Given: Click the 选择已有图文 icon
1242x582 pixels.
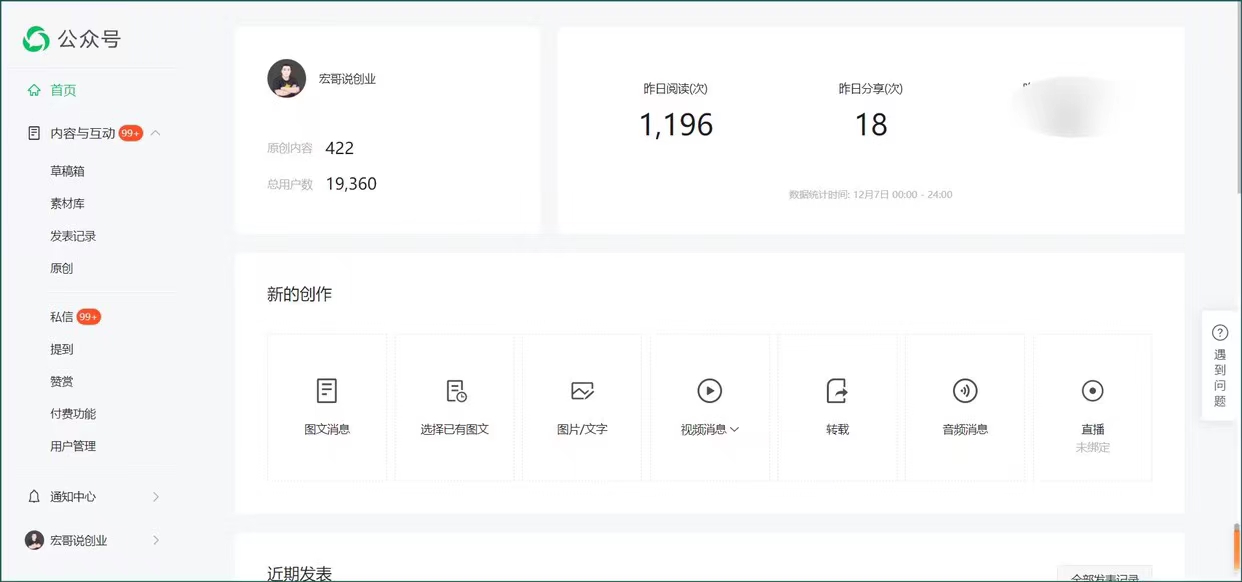Looking at the screenshot, I should coord(454,391).
